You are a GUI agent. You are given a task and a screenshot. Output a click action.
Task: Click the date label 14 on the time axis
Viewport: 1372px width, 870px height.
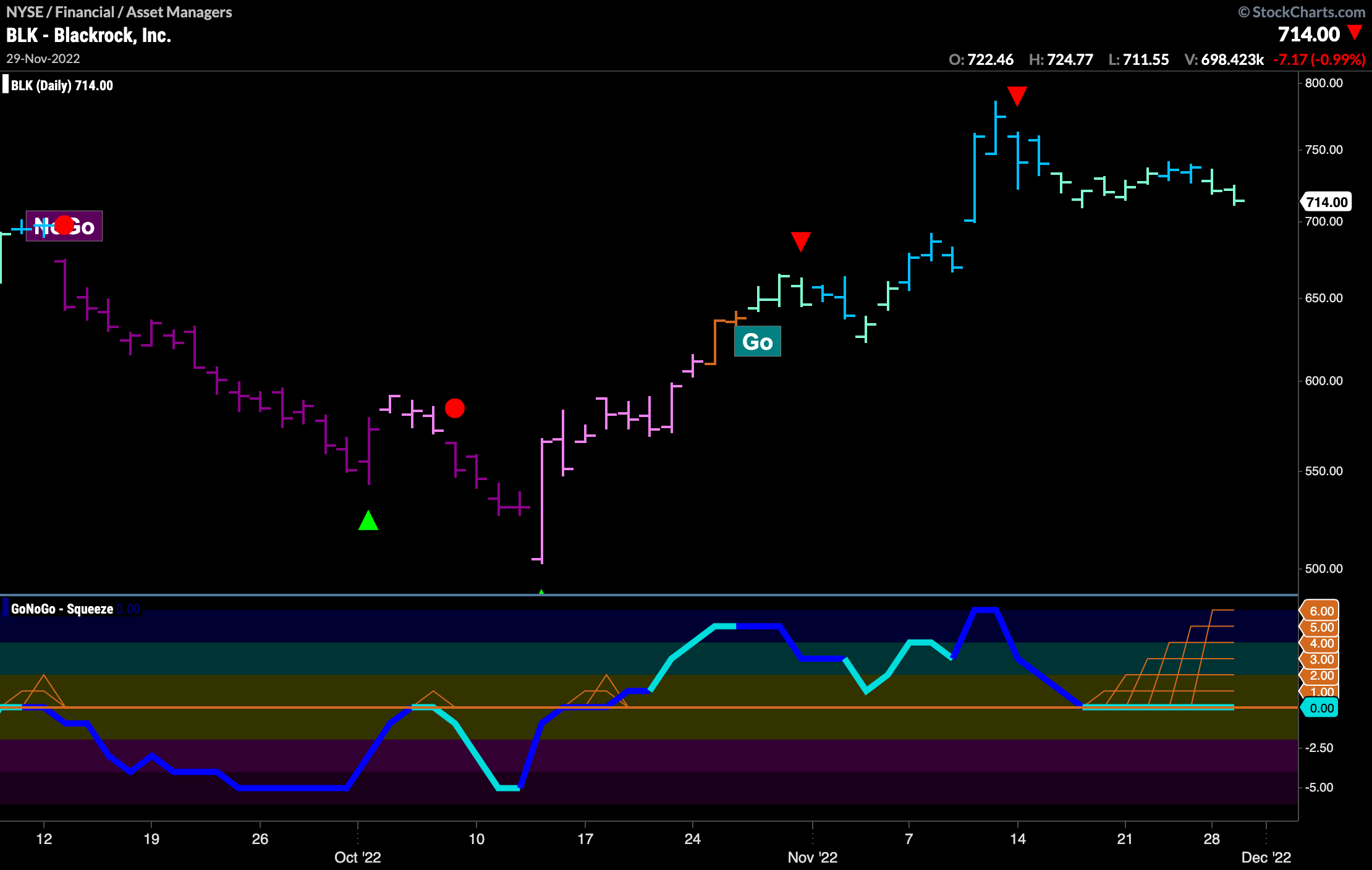coord(1017,838)
